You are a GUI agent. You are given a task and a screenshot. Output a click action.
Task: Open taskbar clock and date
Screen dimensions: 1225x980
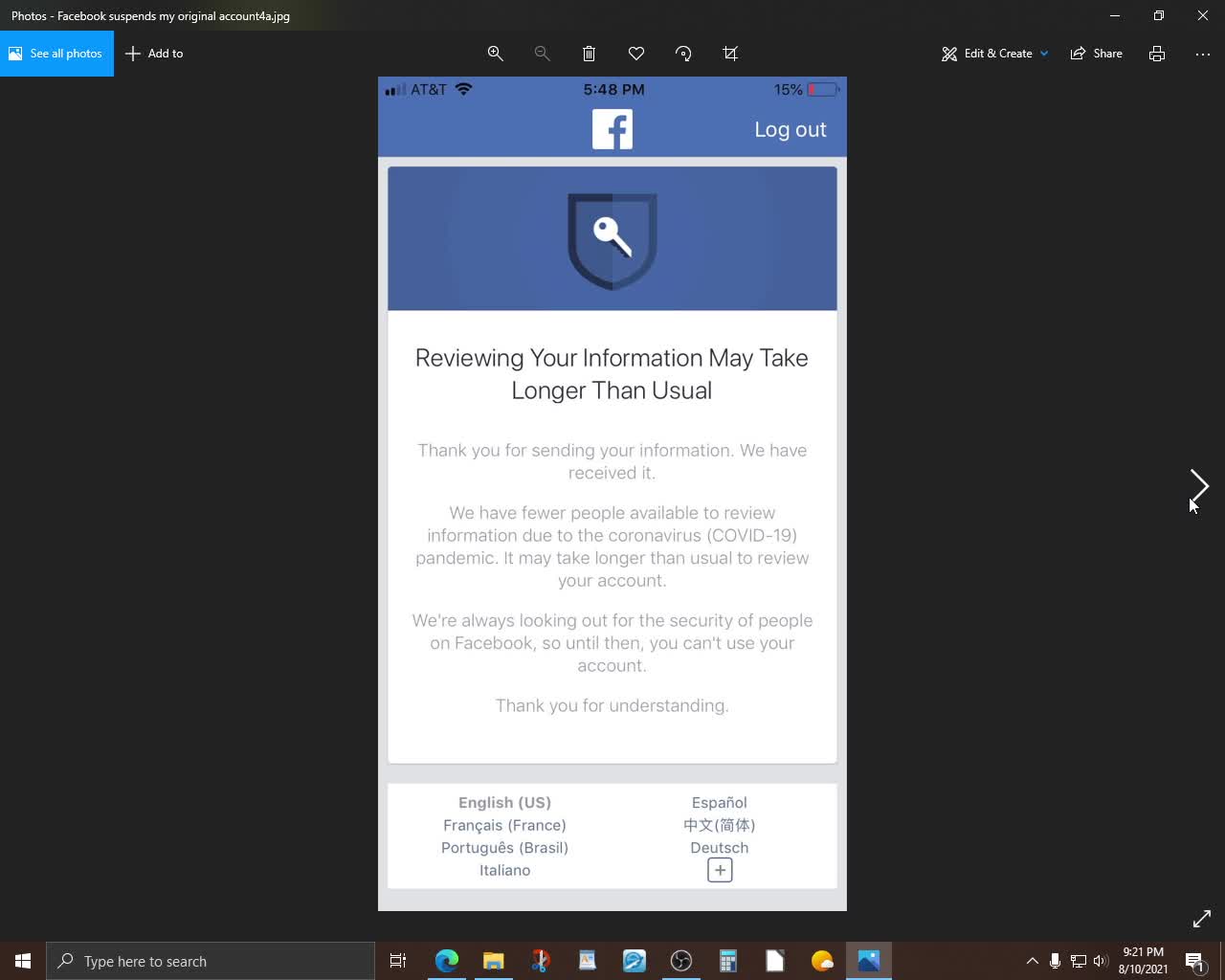pos(1143,961)
